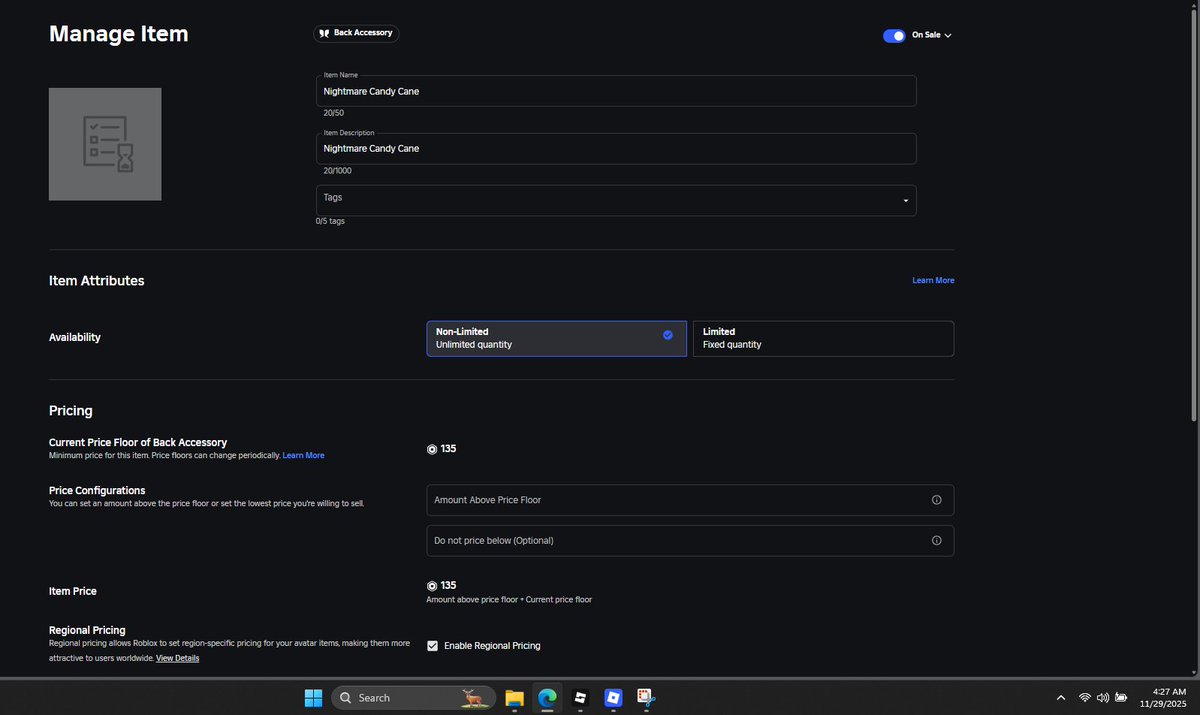Edit the Item Name field
The width and height of the screenshot is (1200, 715).
pos(616,91)
